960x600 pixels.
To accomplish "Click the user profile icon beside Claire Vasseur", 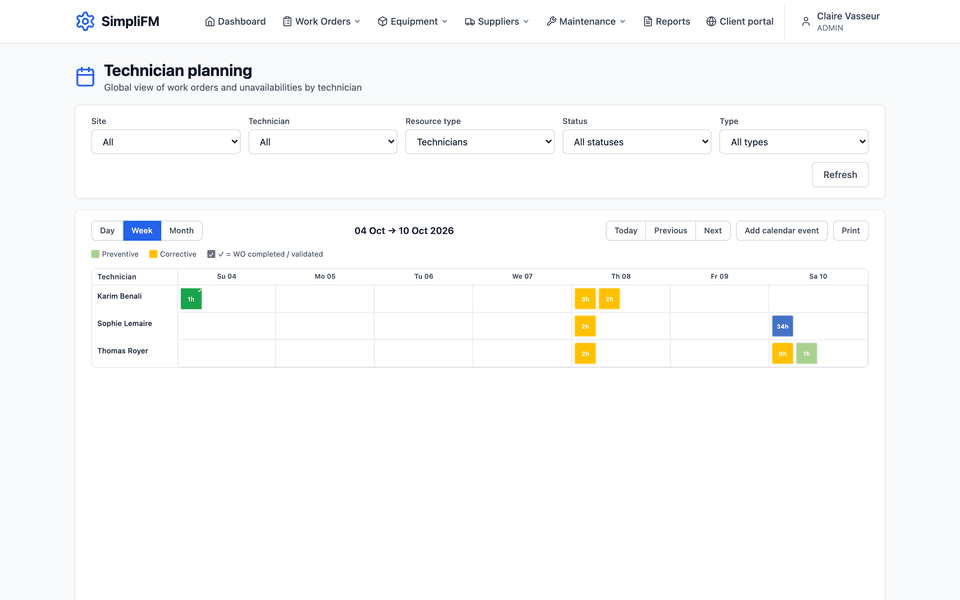I will [806, 21].
